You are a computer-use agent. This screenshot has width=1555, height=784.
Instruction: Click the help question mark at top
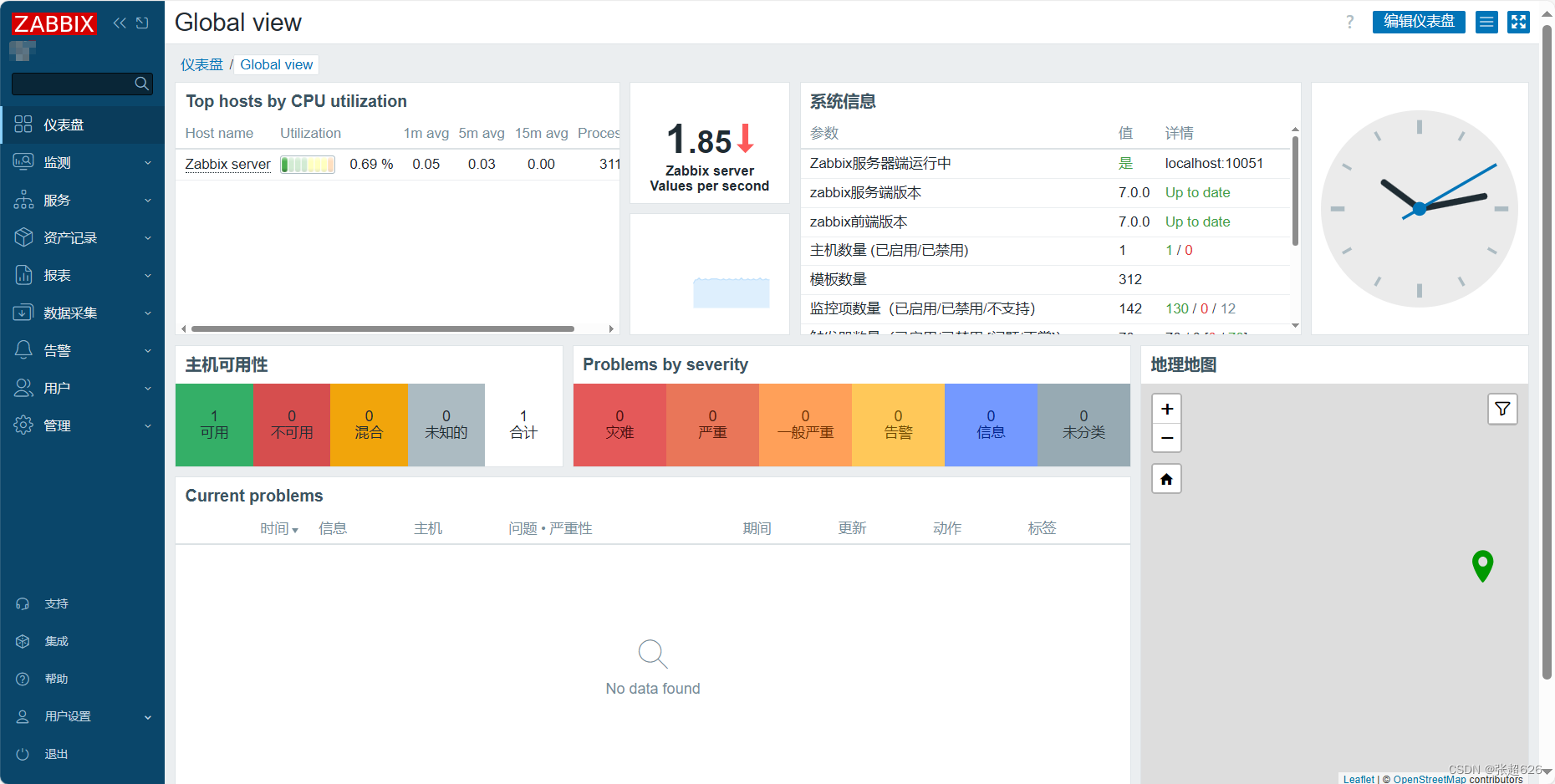(x=1349, y=23)
